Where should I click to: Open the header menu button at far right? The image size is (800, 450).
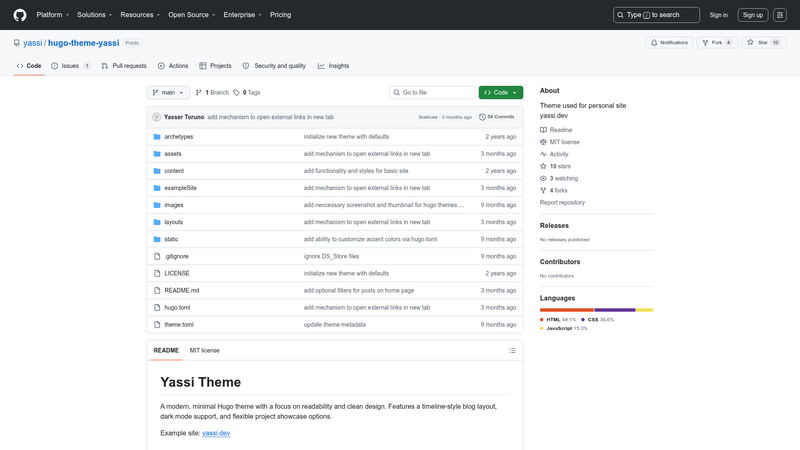tap(780, 15)
